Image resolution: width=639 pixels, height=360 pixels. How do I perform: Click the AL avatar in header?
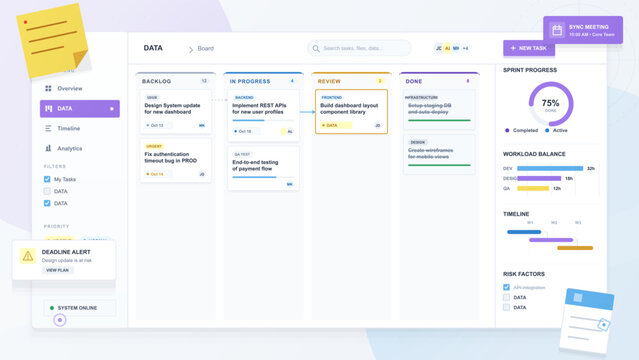tap(447, 48)
